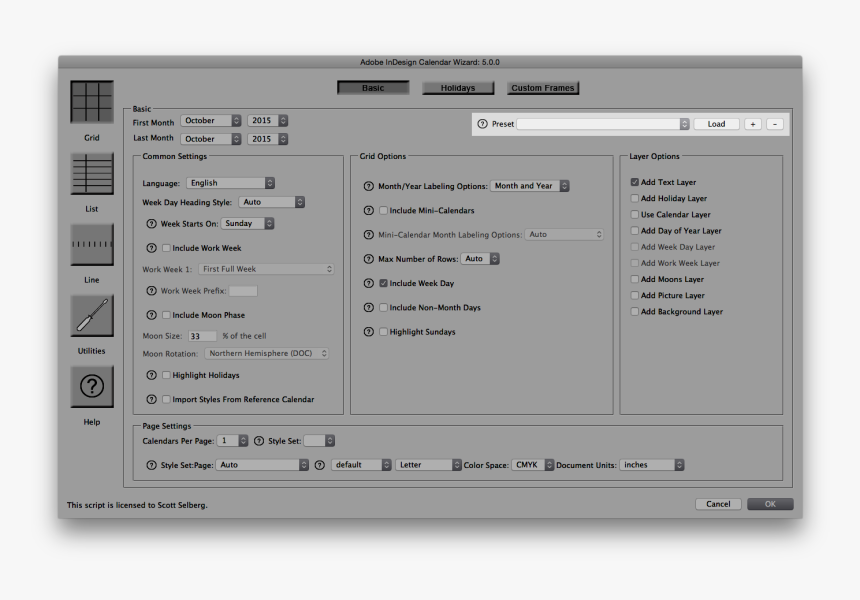Click help icon beside Include Moon Phase
The height and width of the screenshot is (600, 860).
click(151, 315)
